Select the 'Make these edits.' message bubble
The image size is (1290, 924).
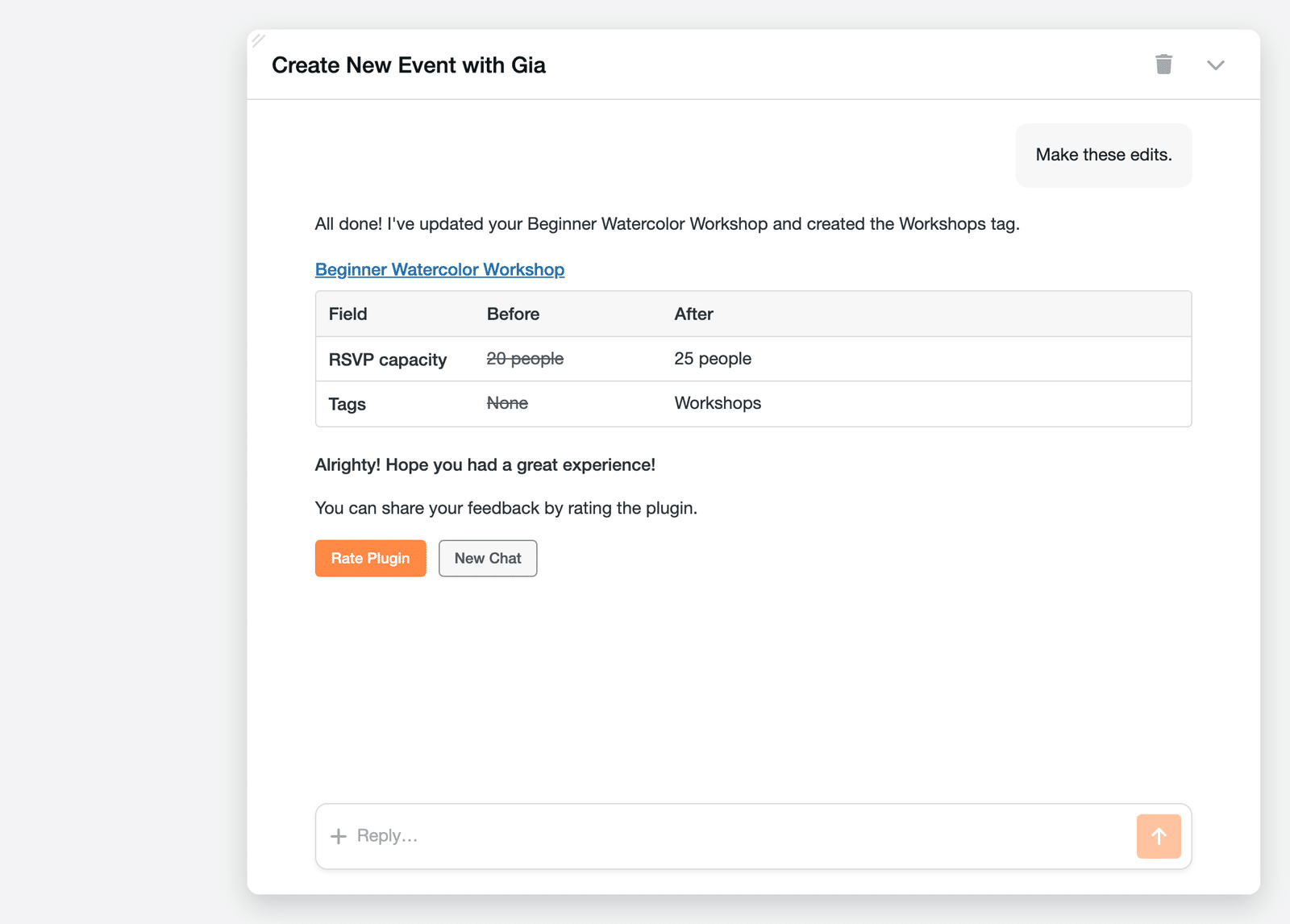coord(1104,155)
